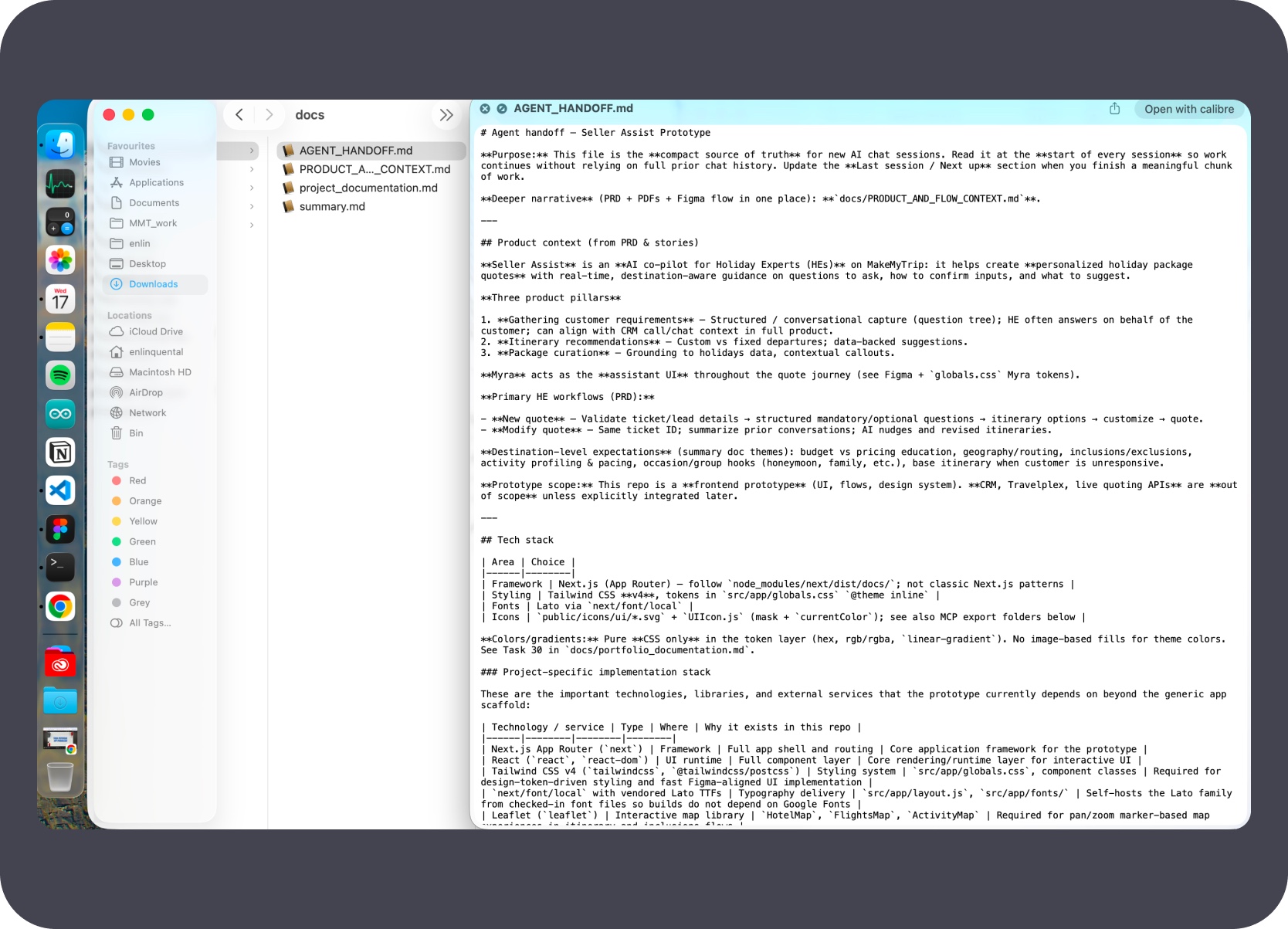Image resolution: width=1288 pixels, height=929 pixels.
Task: Launch Google Chrome from the Dock
Action: point(60,606)
